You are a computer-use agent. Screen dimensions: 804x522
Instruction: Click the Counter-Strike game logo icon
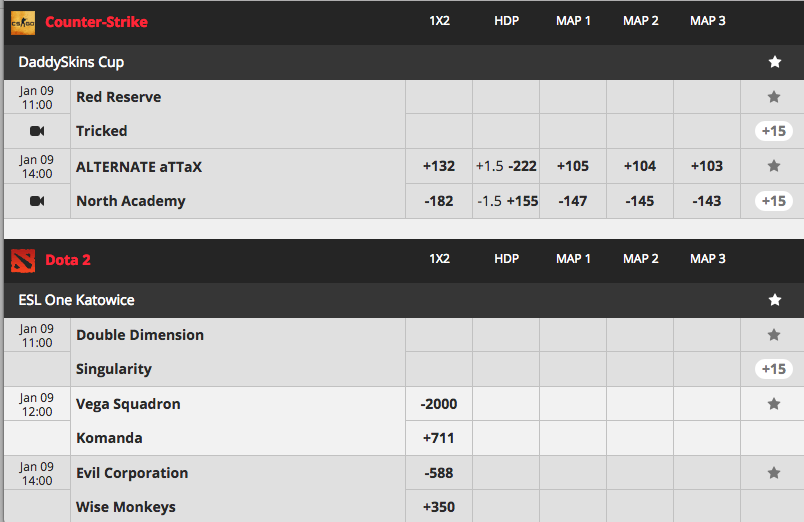click(x=23, y=23)
